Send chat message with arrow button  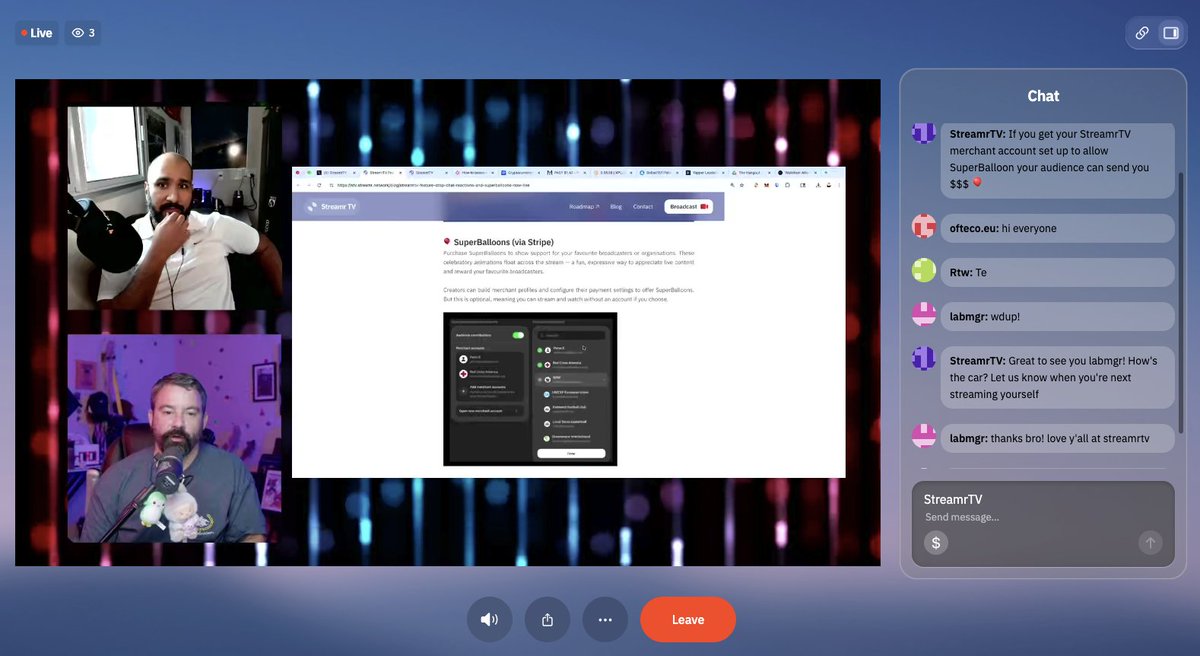point(1150,542)
